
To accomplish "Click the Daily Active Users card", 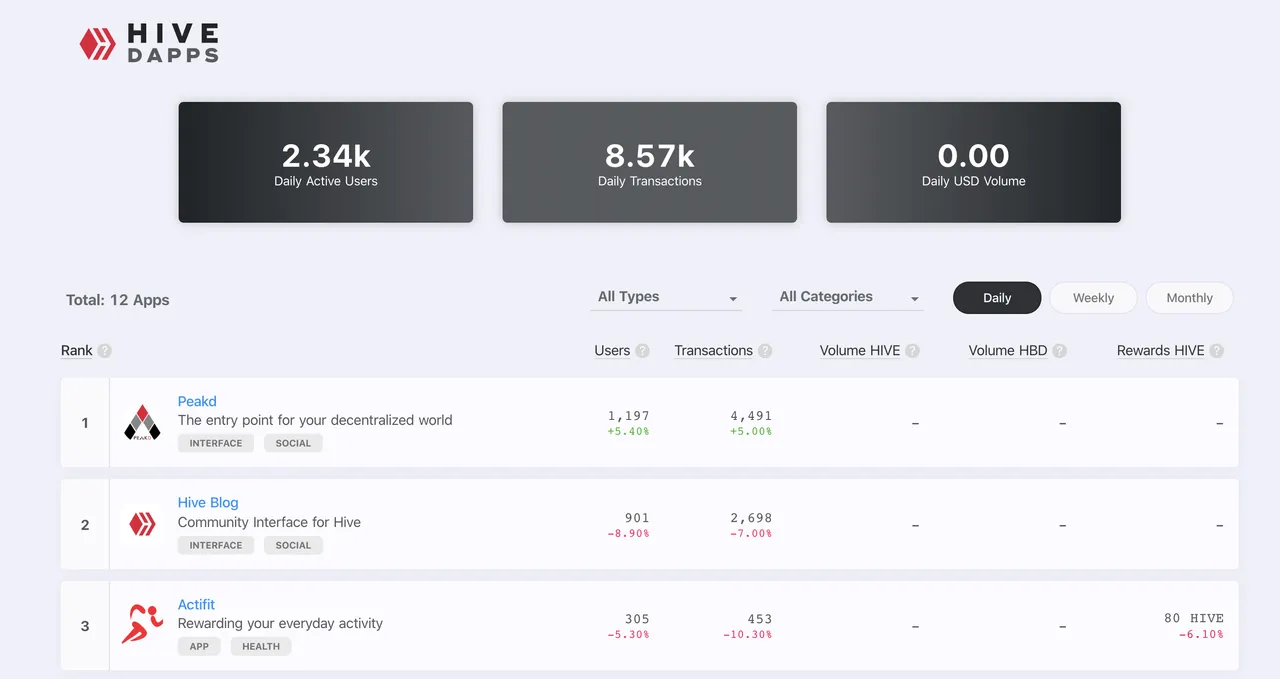I will (x=326, y=162).
